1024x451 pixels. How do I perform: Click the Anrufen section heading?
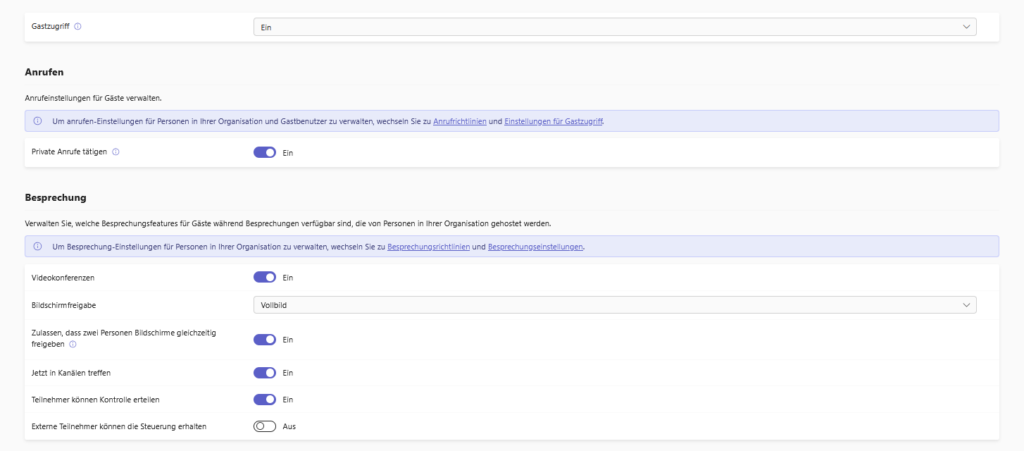pyautogui.click(x=44, y=72)
